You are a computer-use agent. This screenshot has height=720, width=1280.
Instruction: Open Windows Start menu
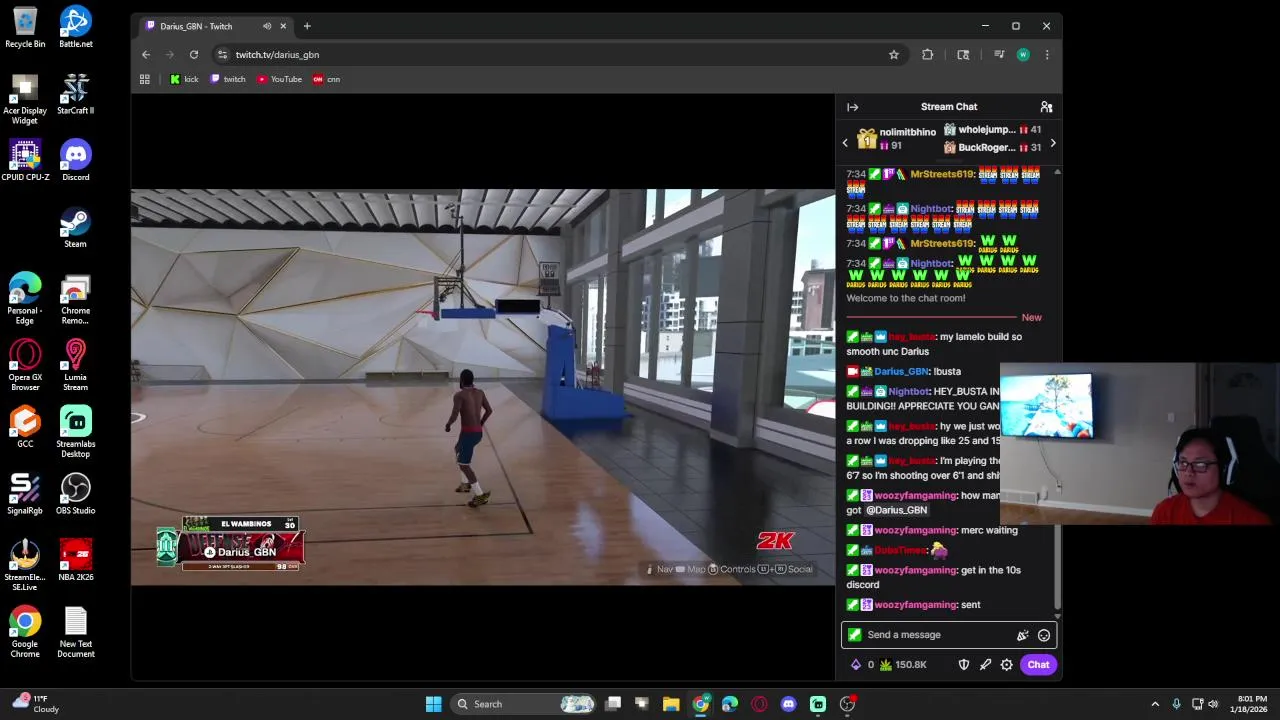point(433,704)
